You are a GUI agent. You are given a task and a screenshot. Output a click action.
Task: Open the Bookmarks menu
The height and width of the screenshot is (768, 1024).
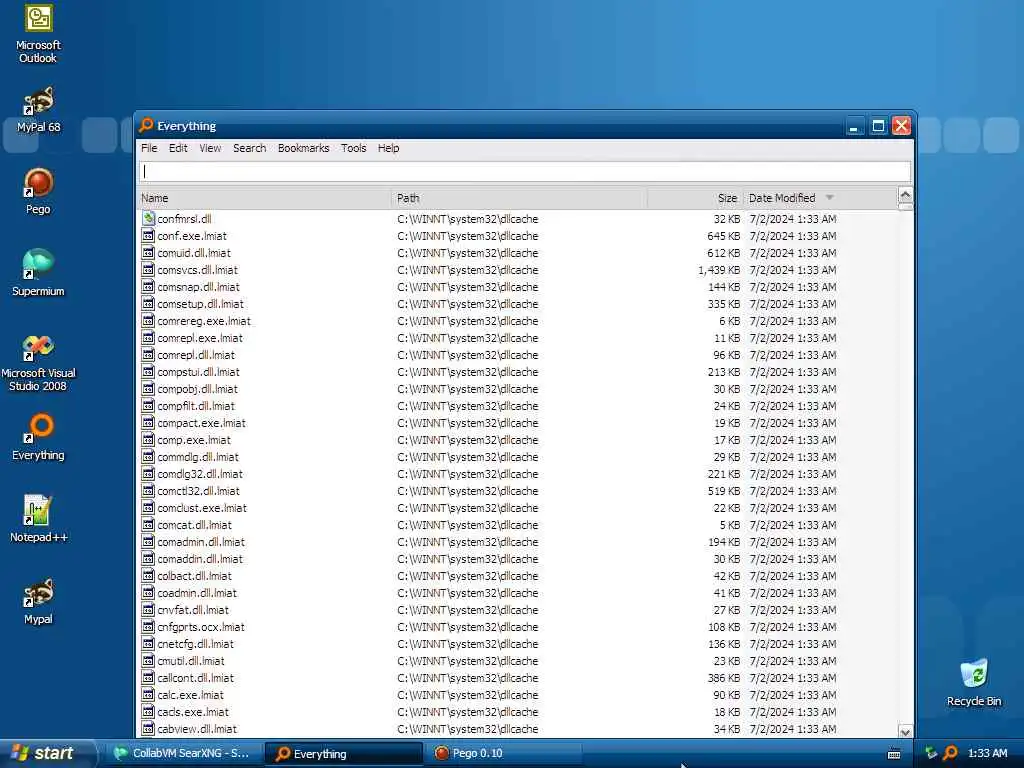click(x=303, y=148)
